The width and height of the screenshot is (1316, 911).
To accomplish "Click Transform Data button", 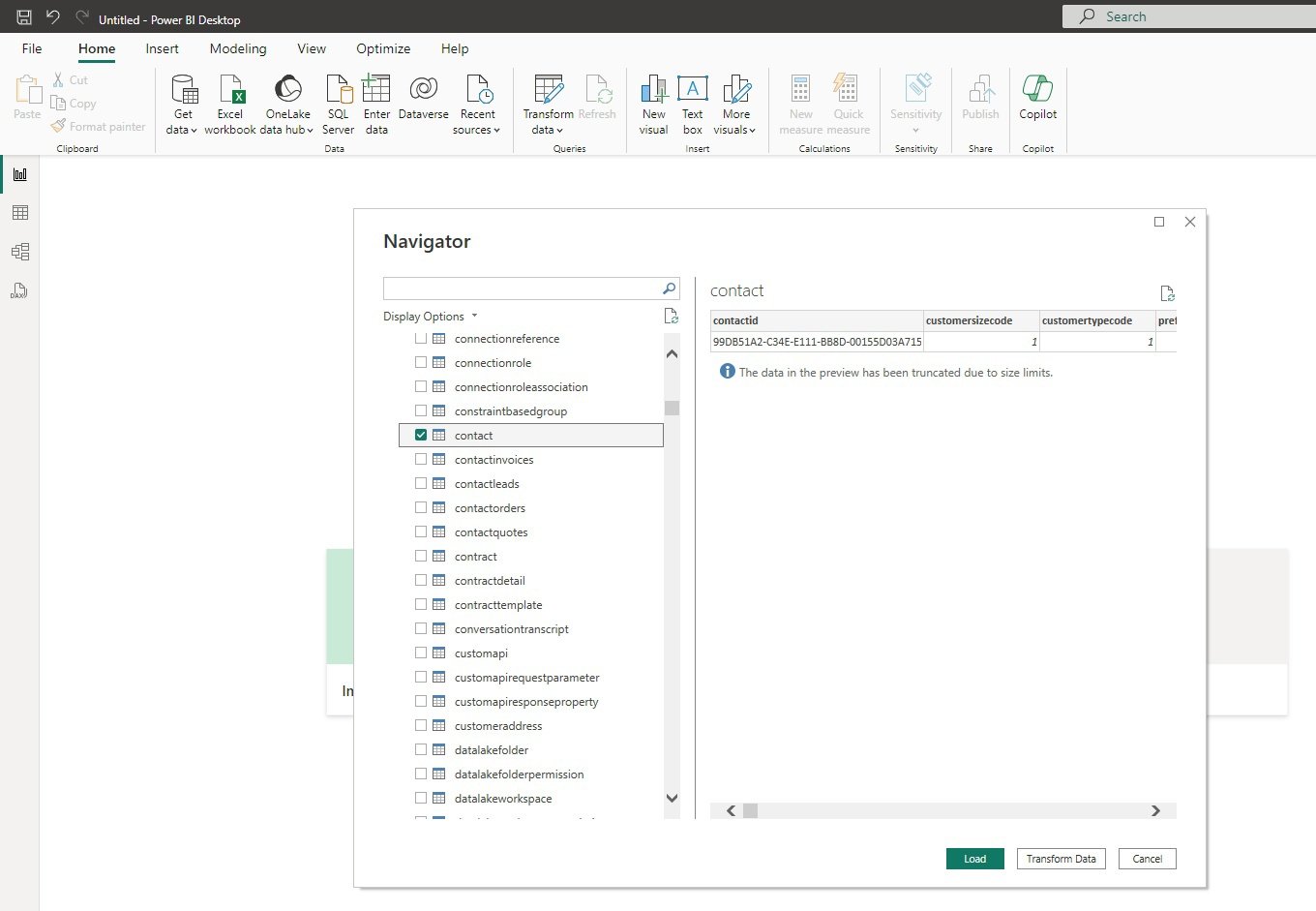I will [x=1062, y=859].
